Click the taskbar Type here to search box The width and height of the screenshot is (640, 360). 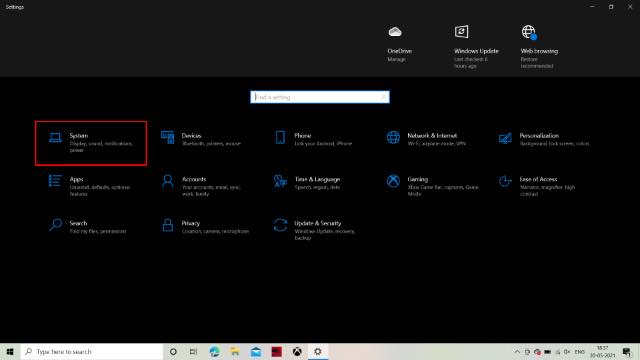pos(91,351)
